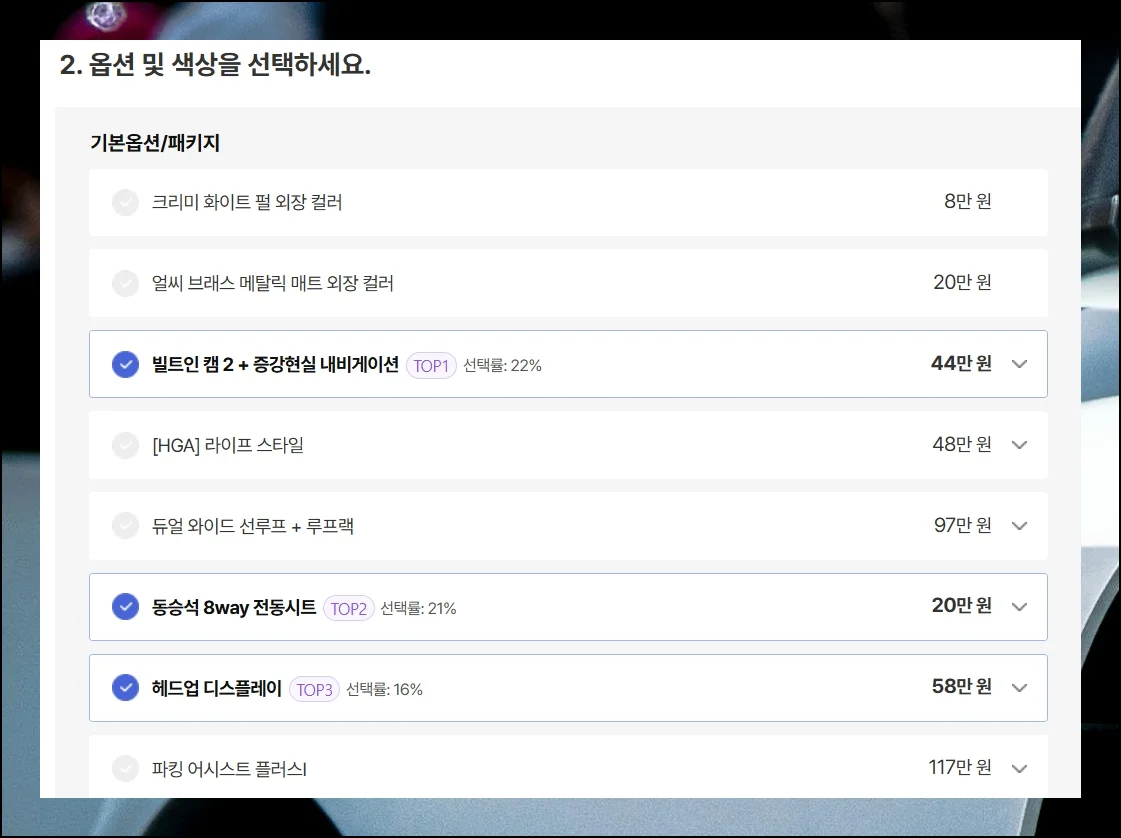The width and height of the screenshot is (1121, 838).
Task: Select the 얼씨 브라스 메탈릭 매트 checkbox
Action: [x=125, y=284]
